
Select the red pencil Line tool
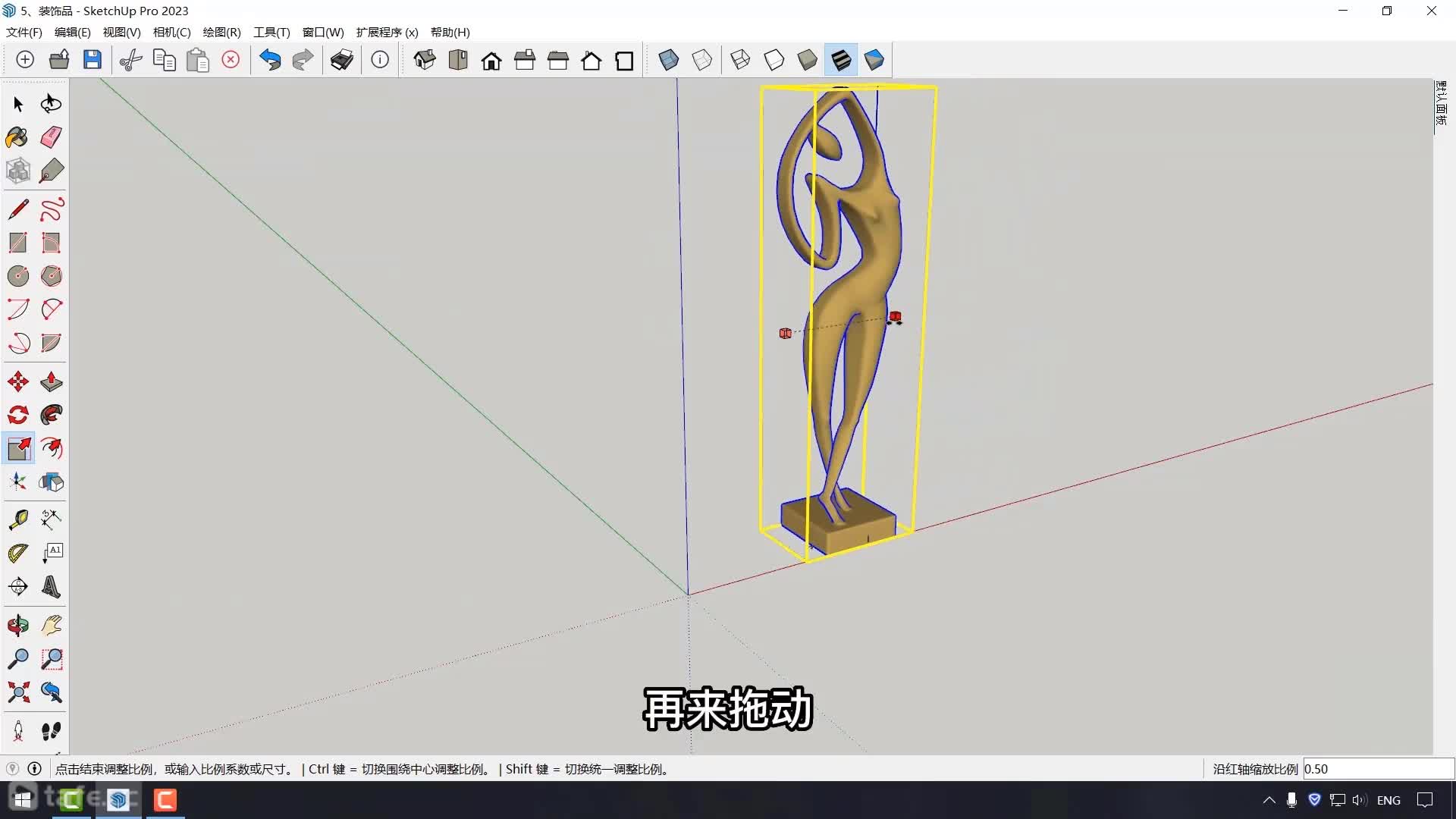pyautogui.click(x=18, y=209)
